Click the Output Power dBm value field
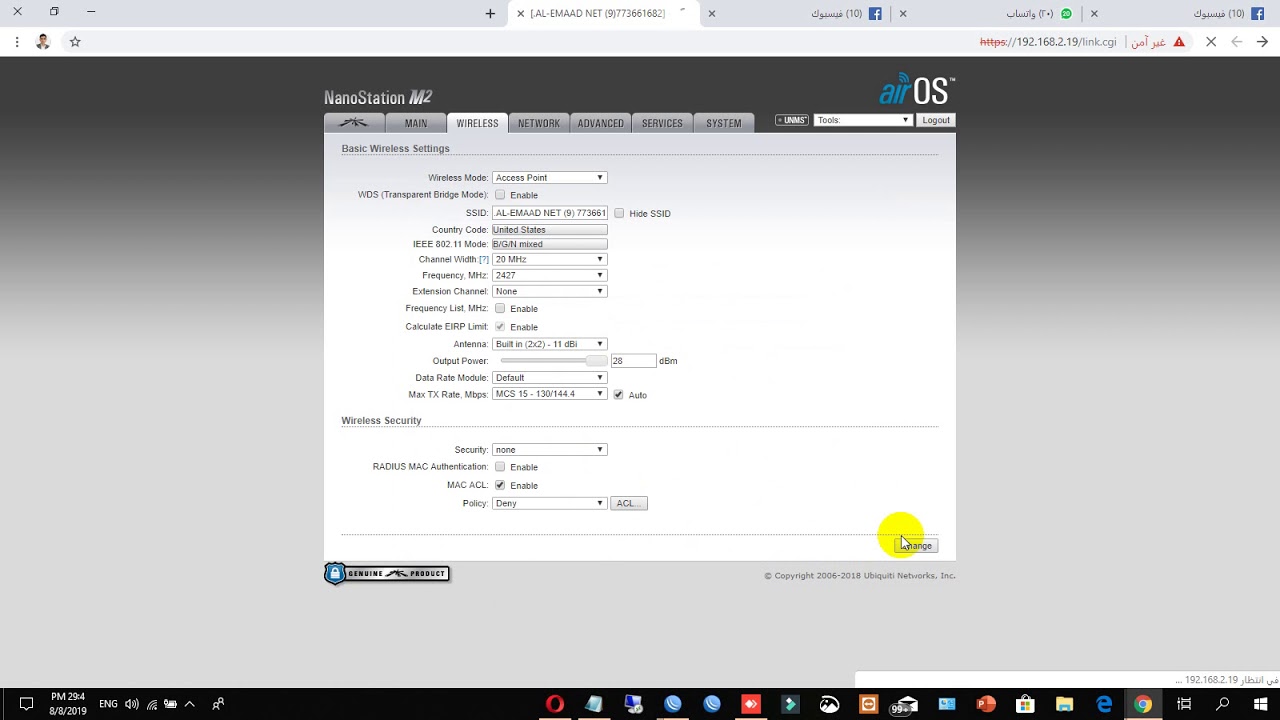The height and width of the screenshot is (720, 1280). pos(633,360)
